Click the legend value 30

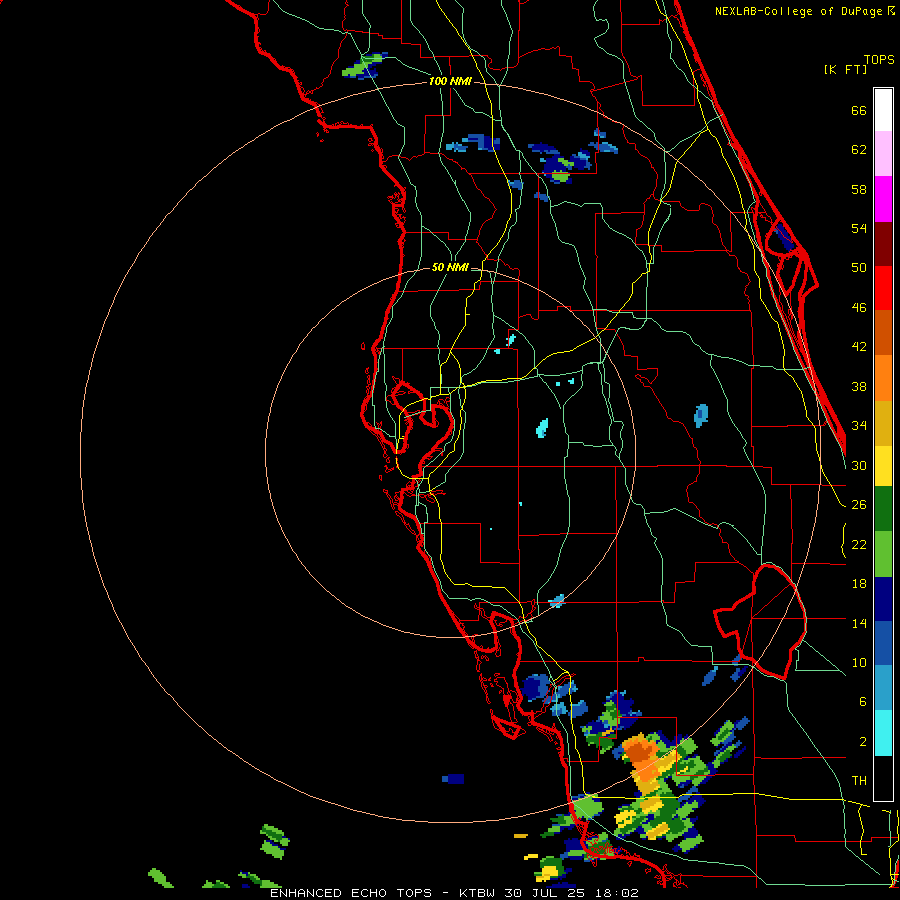tap(859, 465)
